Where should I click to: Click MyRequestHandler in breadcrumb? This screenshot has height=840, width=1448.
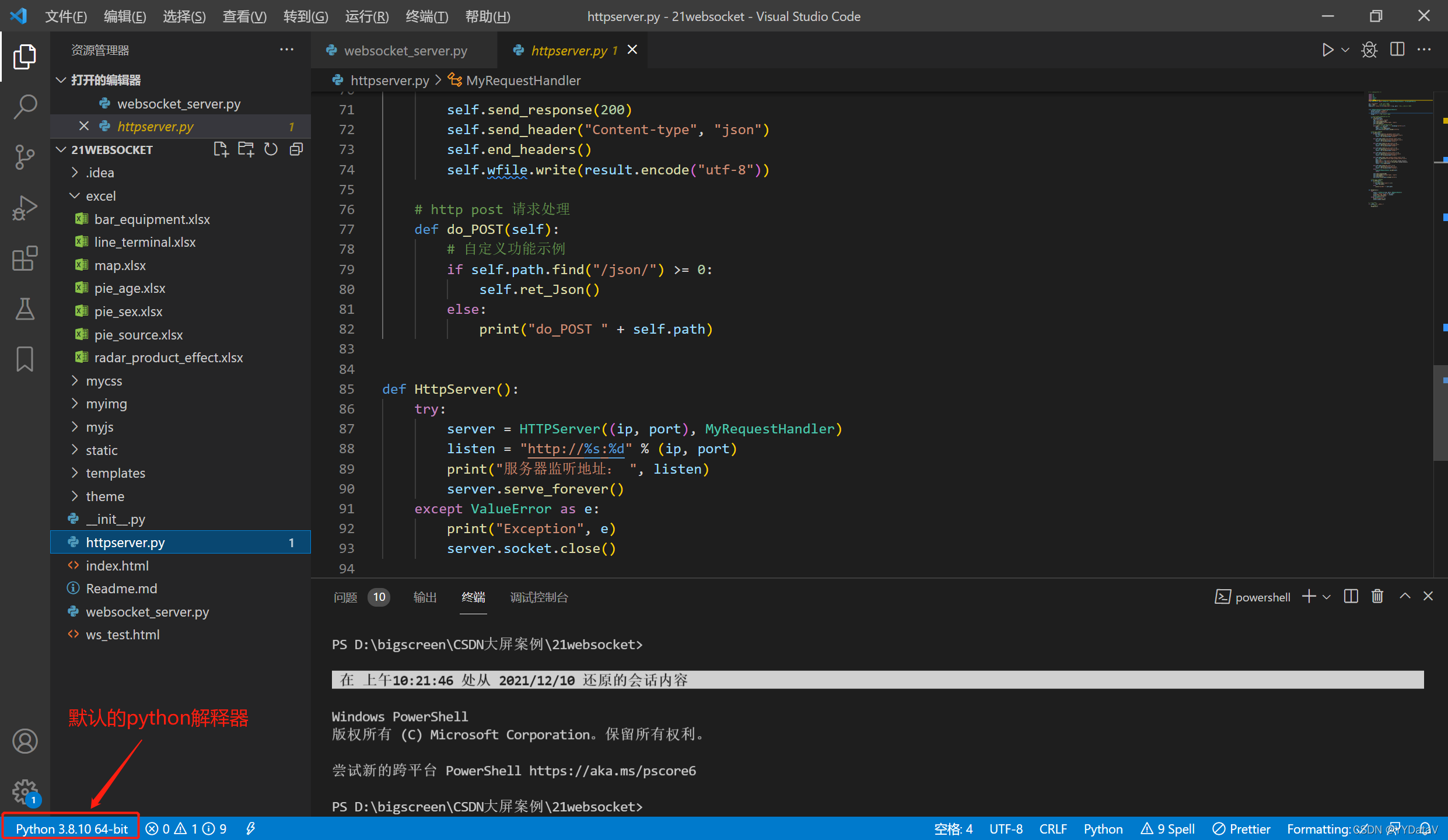[523, 80]
